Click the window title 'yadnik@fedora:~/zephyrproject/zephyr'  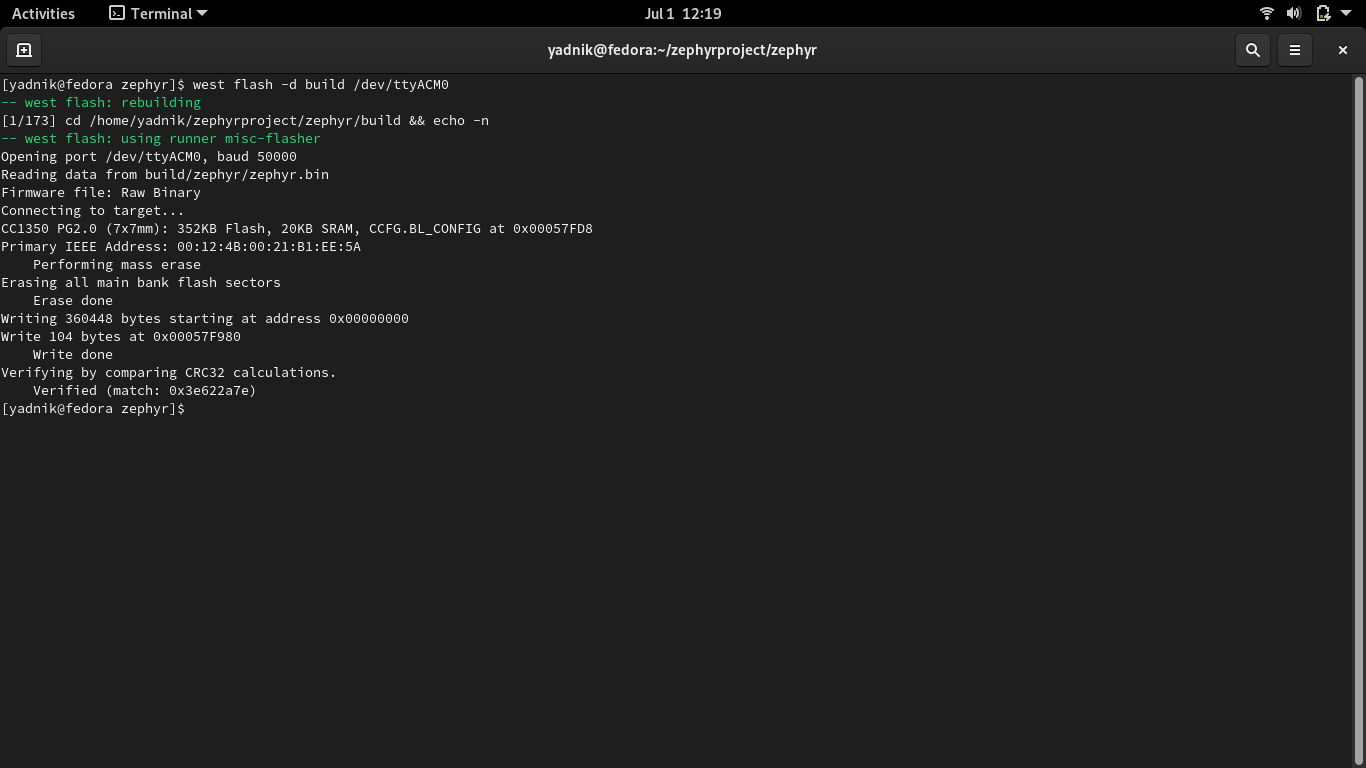click(682, 50)
